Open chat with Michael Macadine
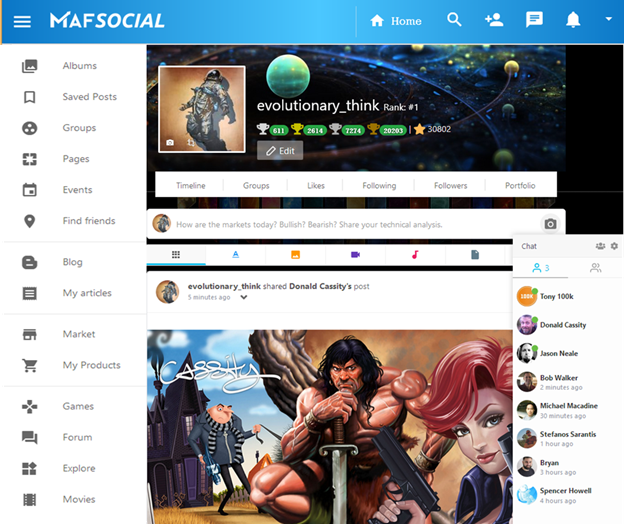 tap(567, 410)
